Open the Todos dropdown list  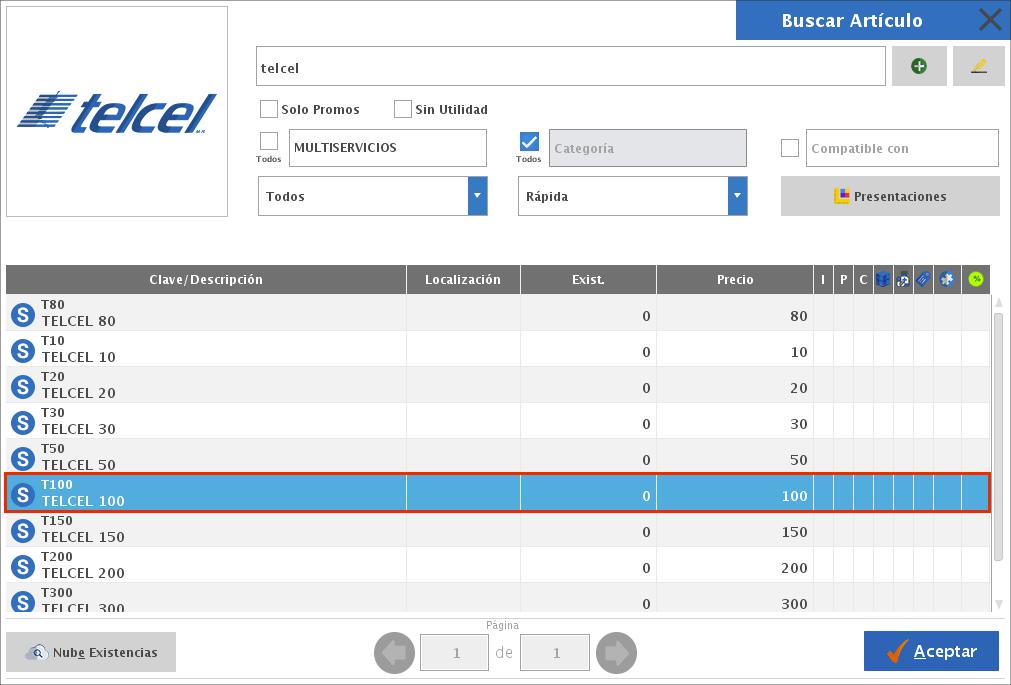point(477,196)
